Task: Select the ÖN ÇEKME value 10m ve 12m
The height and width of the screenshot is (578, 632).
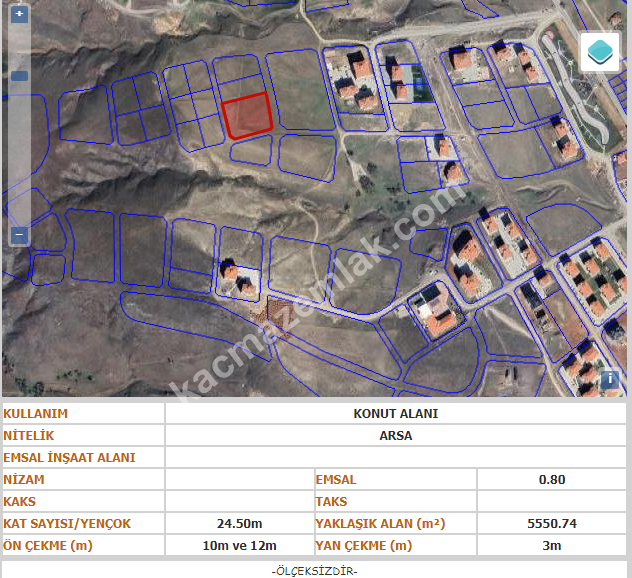Action: click(239, 545)
